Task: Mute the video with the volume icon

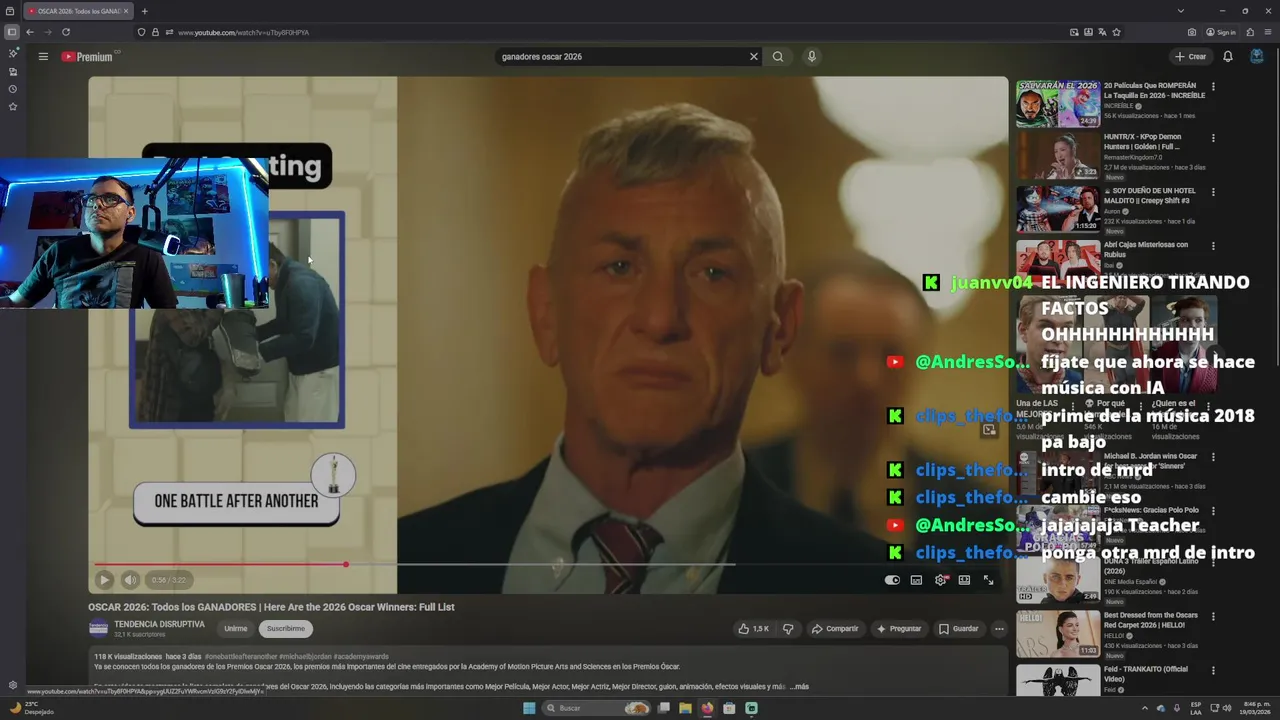Action: point(130,580)
